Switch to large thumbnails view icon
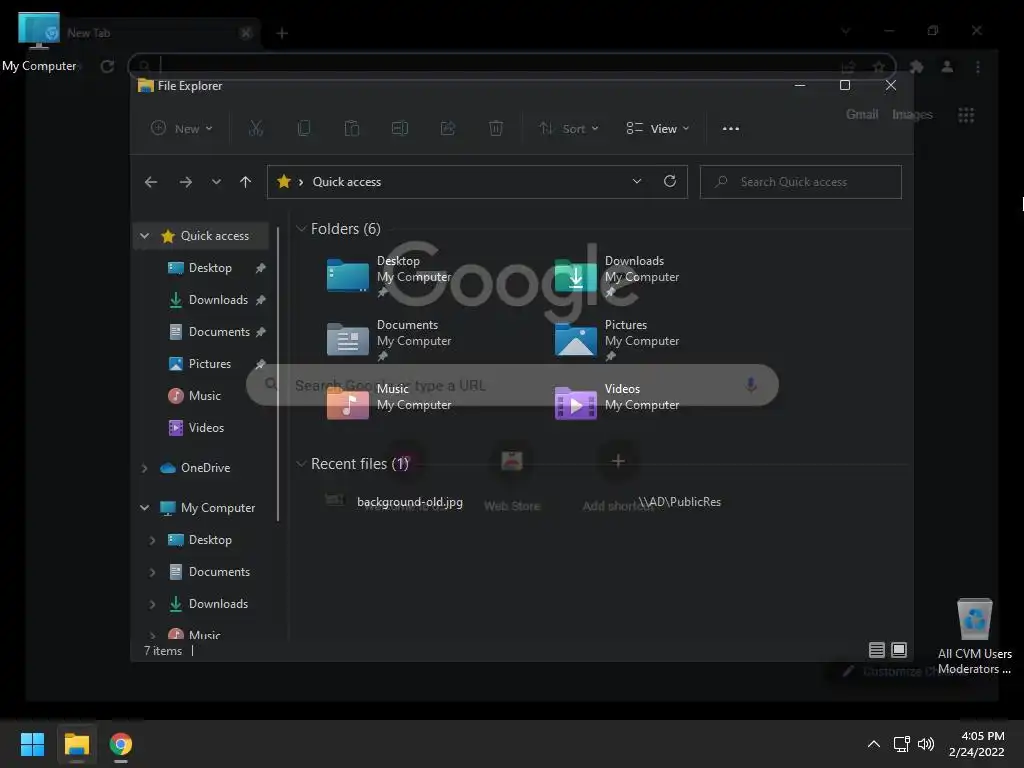This screenshot has width=1024, height=768. coord(899,650)
